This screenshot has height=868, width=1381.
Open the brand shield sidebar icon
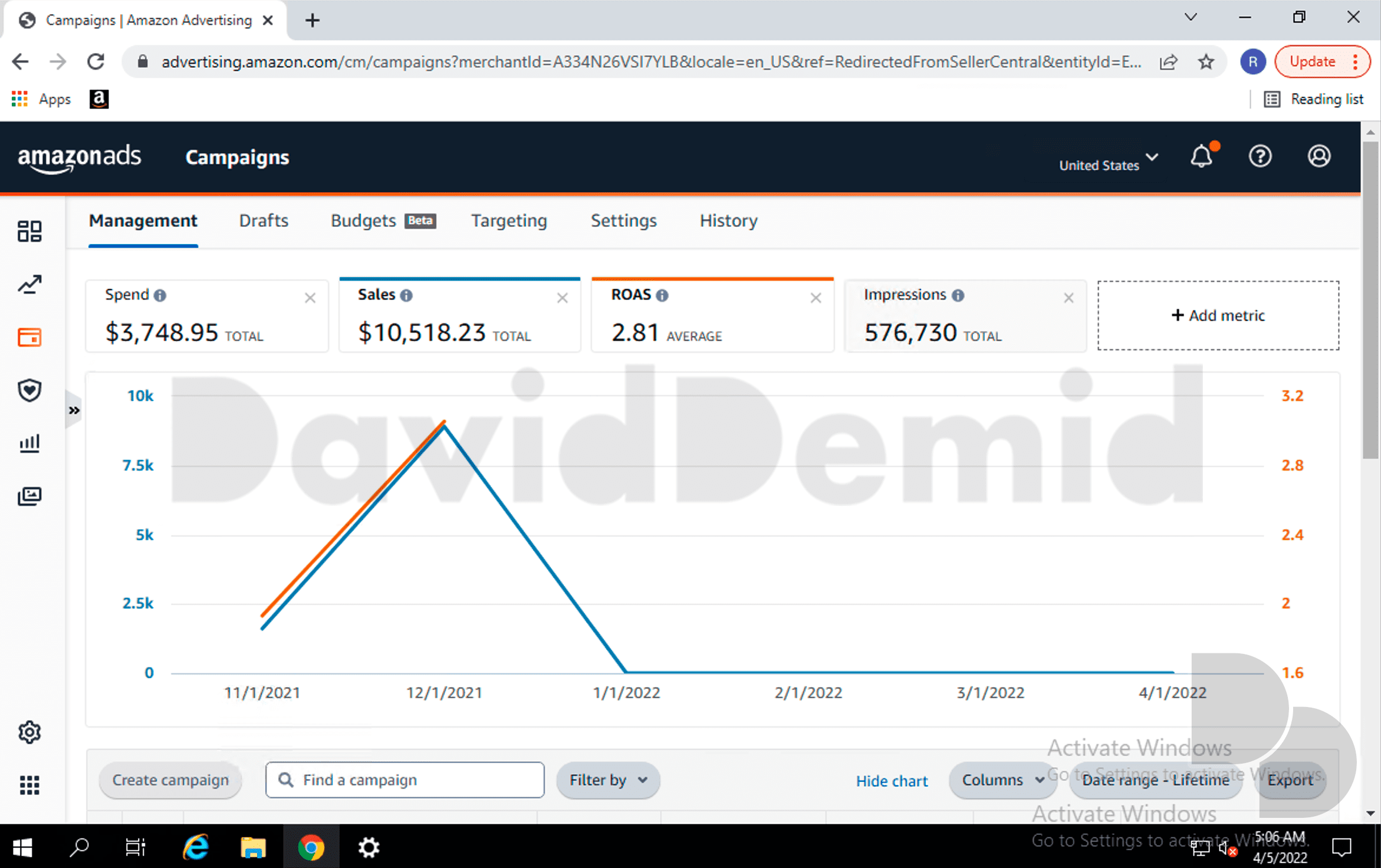tap(29, 390)
